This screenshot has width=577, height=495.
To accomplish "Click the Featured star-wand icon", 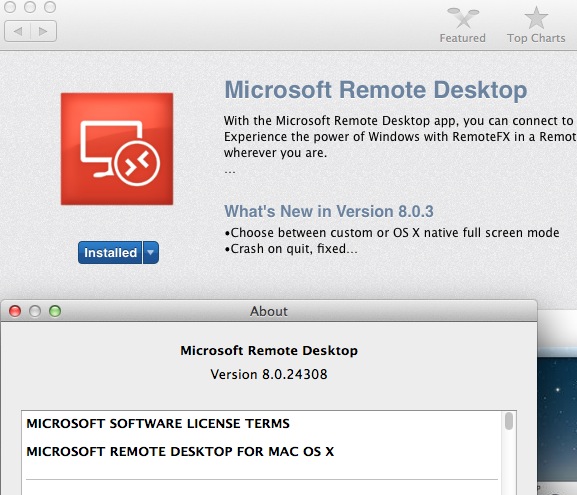I will click(463, 17).
